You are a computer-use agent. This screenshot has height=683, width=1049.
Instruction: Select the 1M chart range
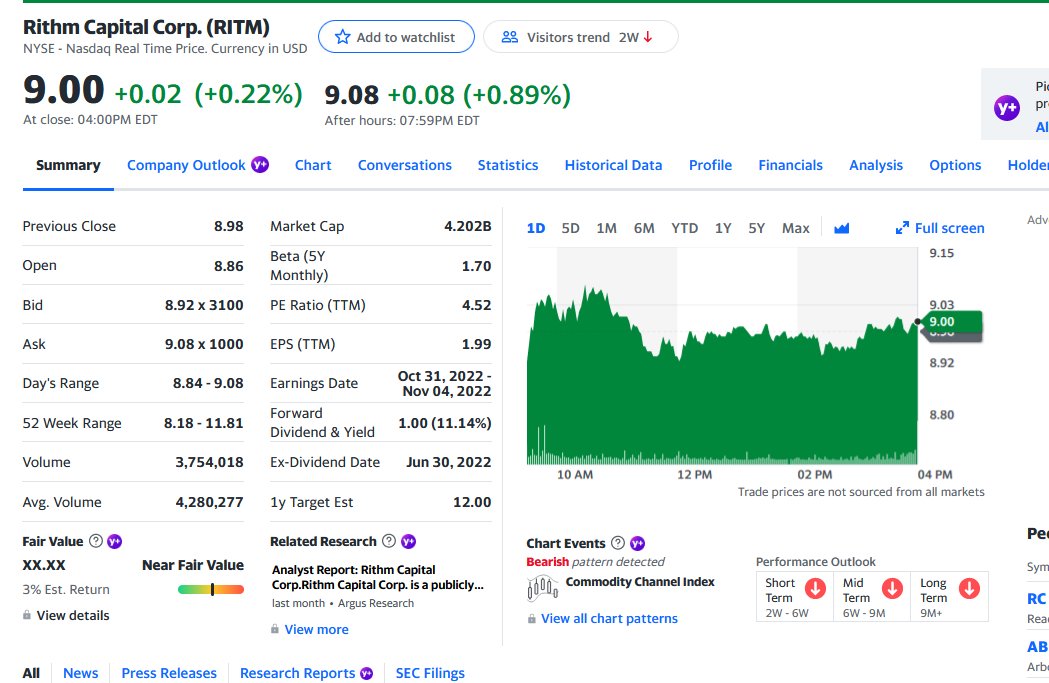(606, 228)
